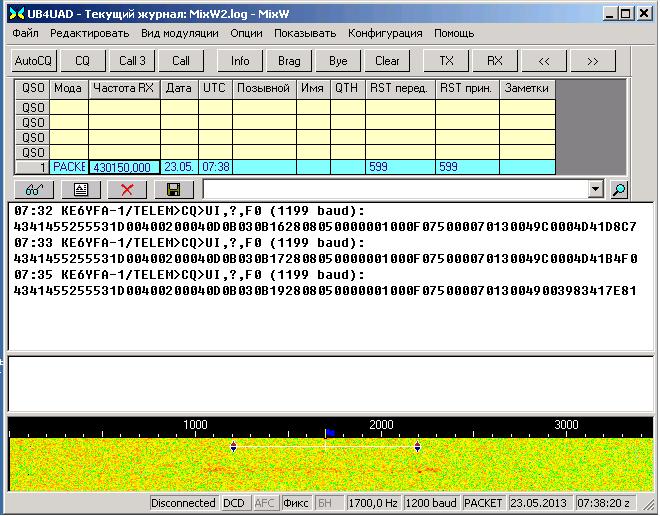Open the Вид модуляции menu
The image size is (660, 516).
[x=180, y=33]
